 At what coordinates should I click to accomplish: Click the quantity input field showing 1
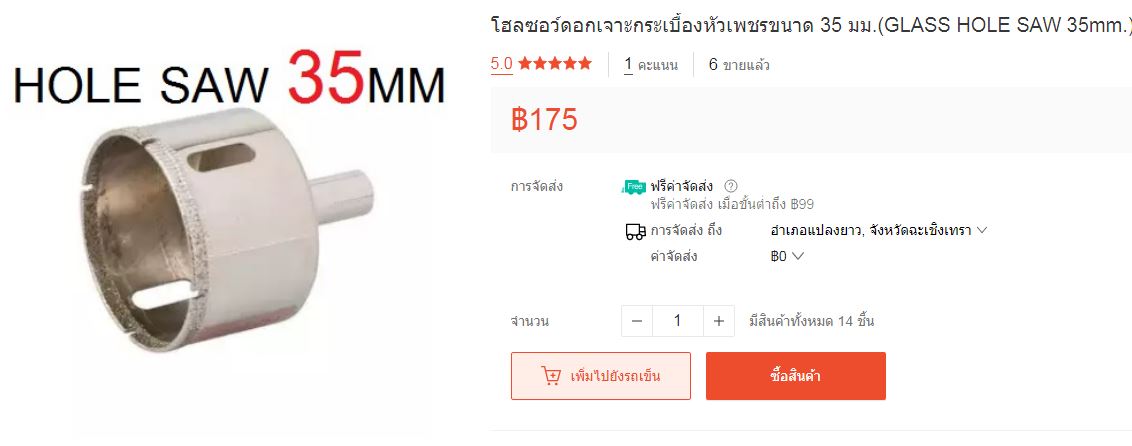[677, 321]
